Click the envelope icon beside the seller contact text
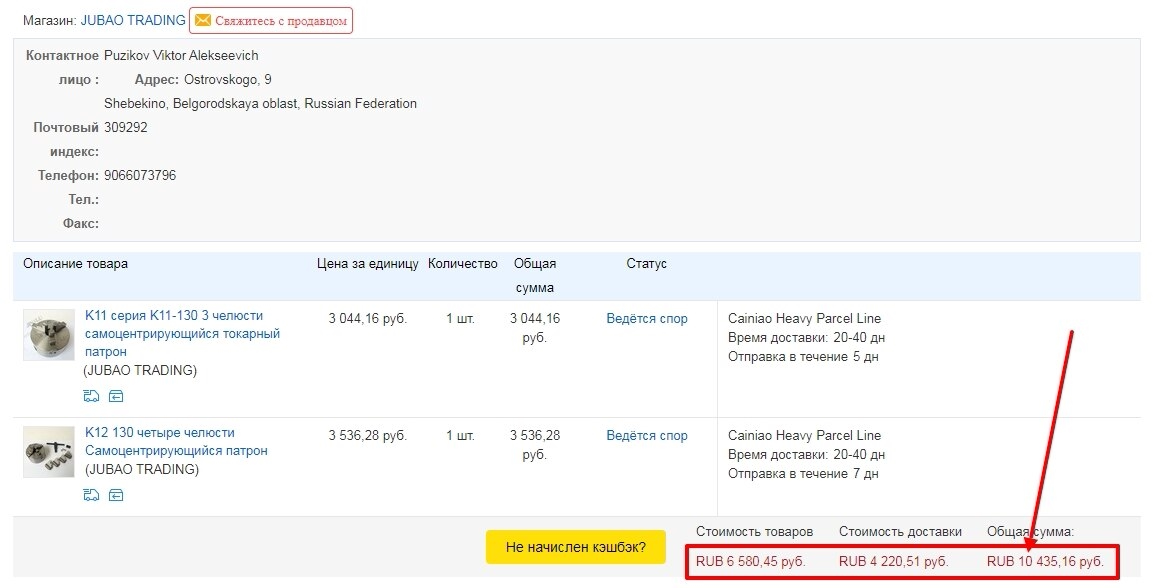1155x588 pixels. point(203,21)
